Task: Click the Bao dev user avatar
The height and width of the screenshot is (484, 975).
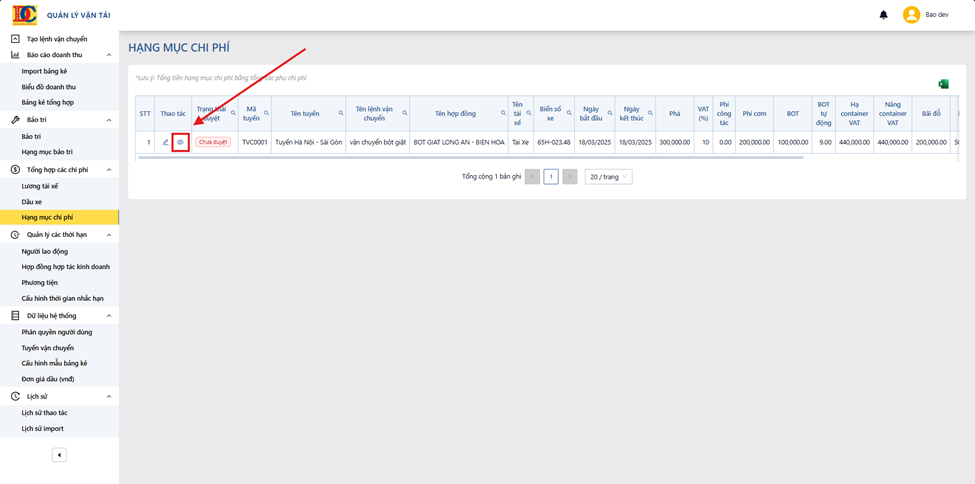Action: tap(911, 15)
